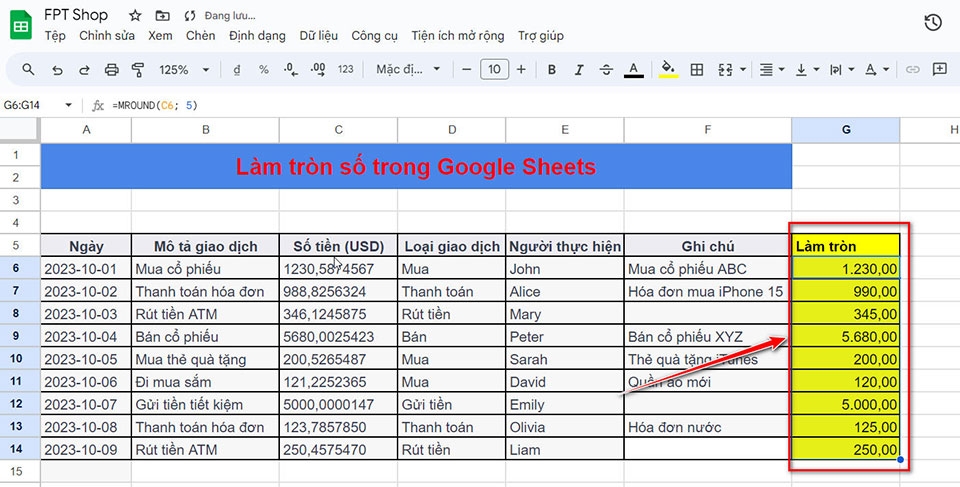Increase decimal places
This screenshot has height=487, width=960.
click(x=318, y=70)
